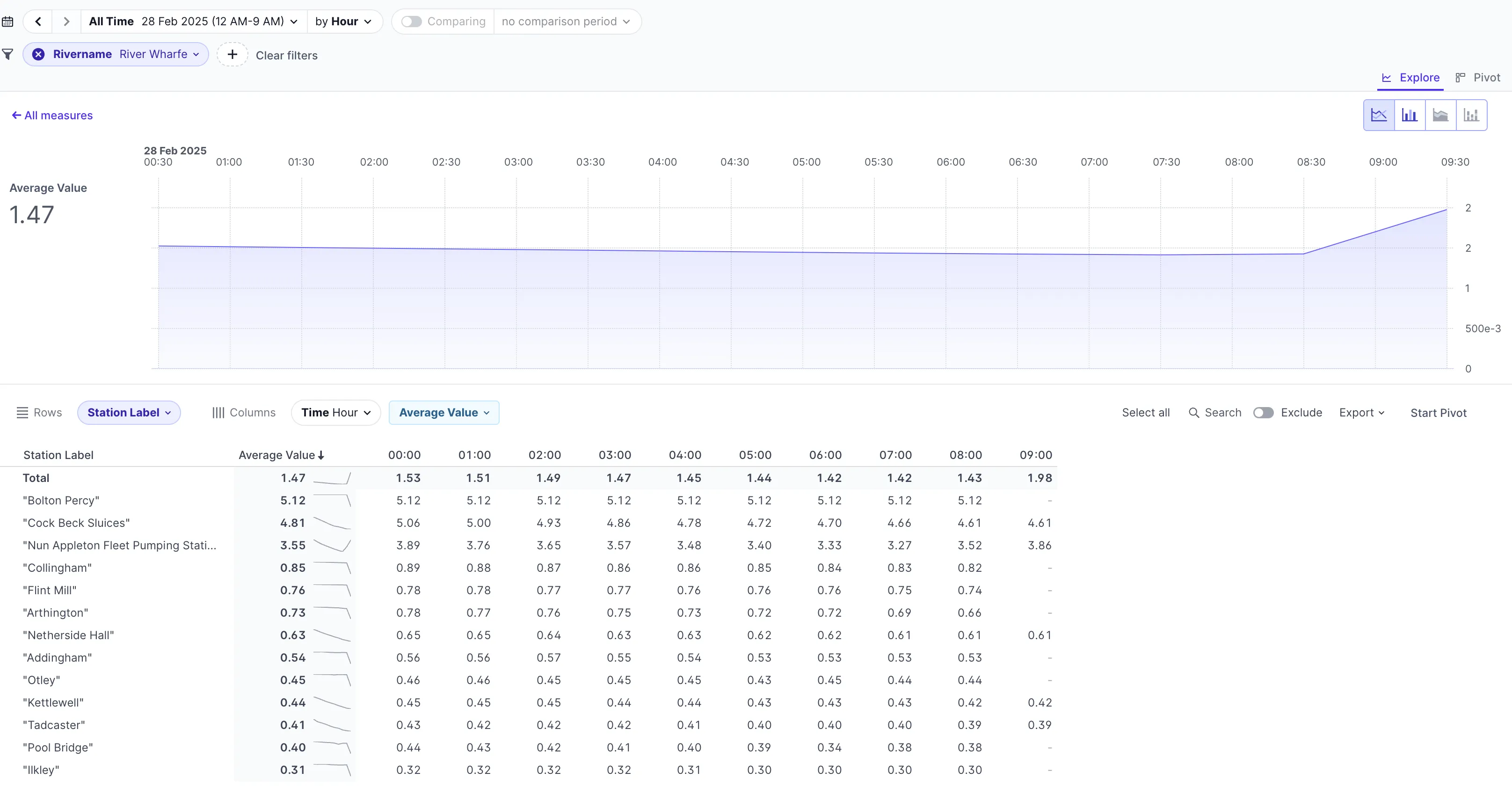Go to previous time period arrow
The height and width of the screenshot is (787, 1512).
click(38, 22)
